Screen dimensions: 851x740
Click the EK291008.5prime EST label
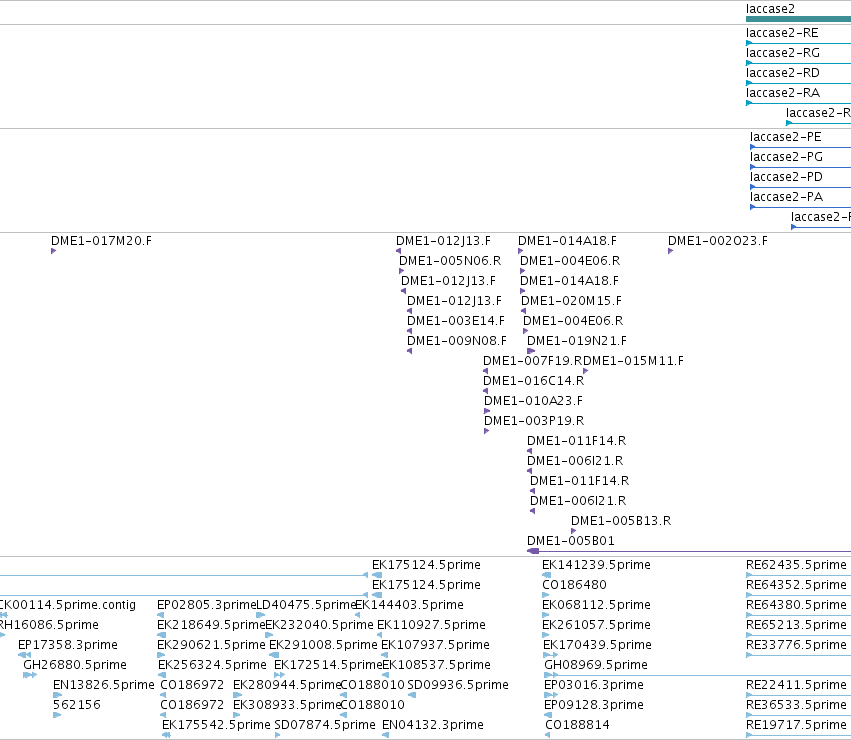tap(323, 646)
